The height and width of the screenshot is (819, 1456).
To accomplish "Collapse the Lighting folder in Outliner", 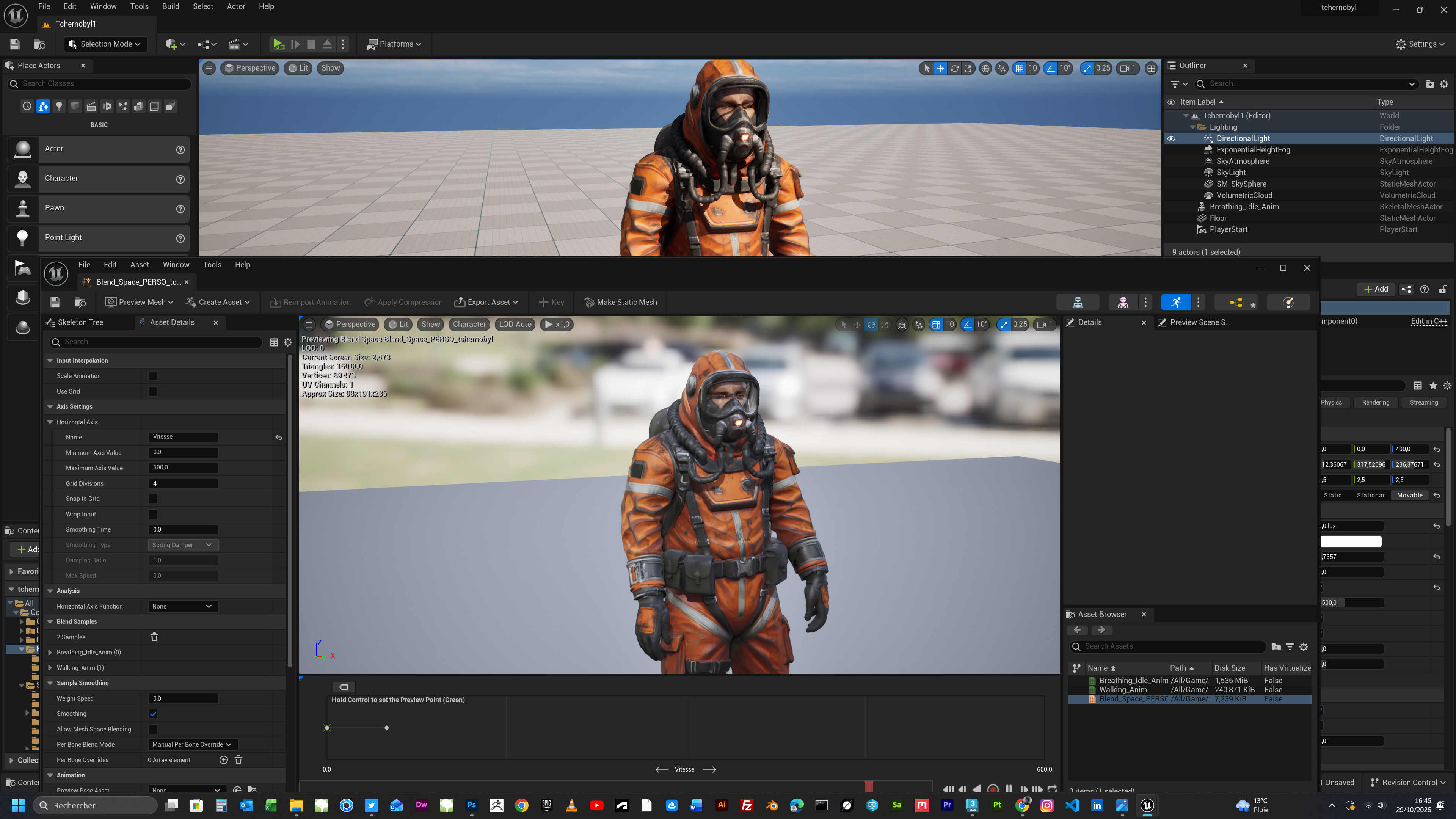I will tap(1192, 127).
